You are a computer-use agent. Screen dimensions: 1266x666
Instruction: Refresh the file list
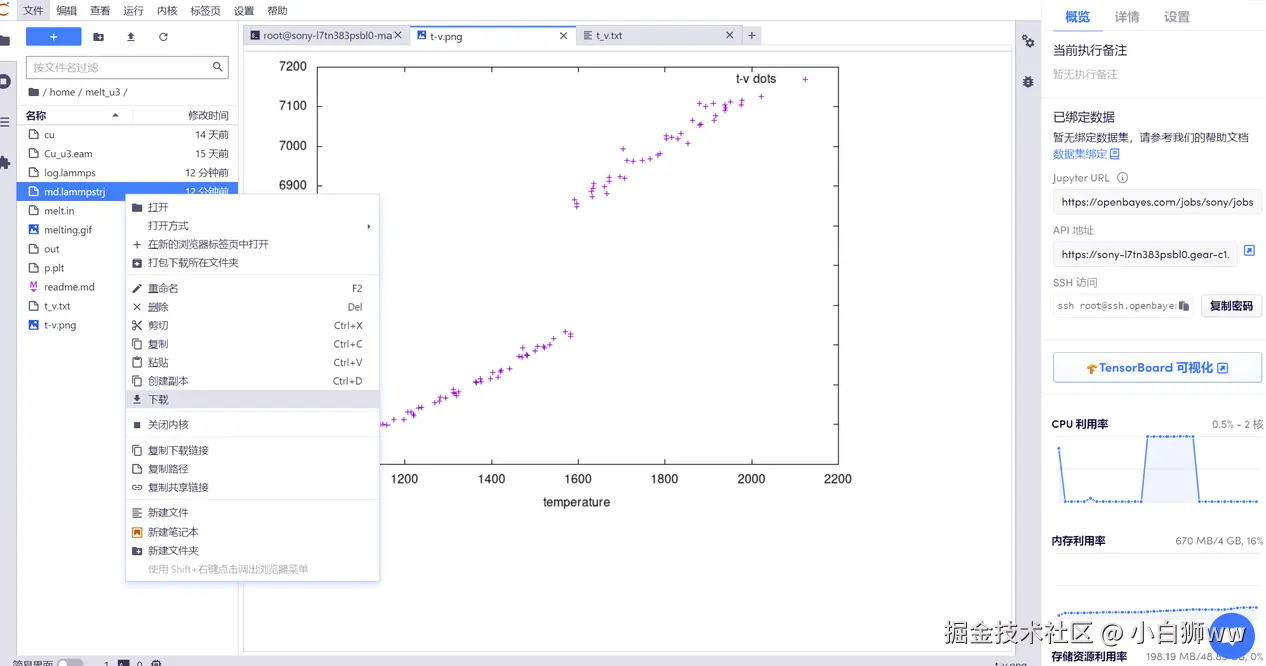coord(163,37)
